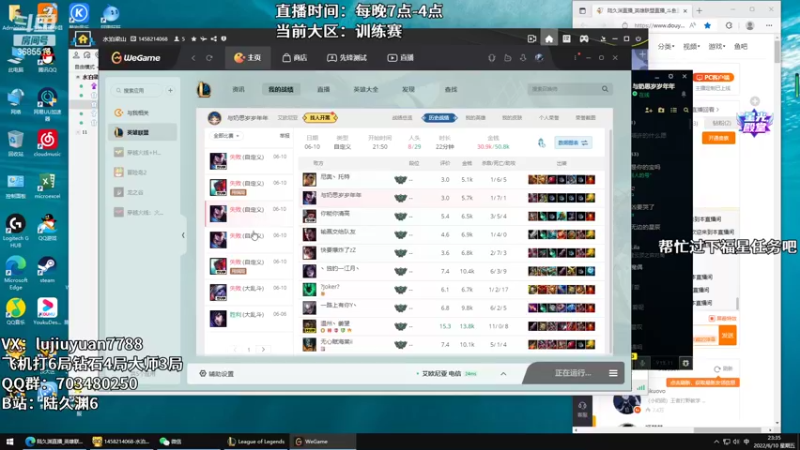Click favorite star in Edge address bar

(707, 26)
